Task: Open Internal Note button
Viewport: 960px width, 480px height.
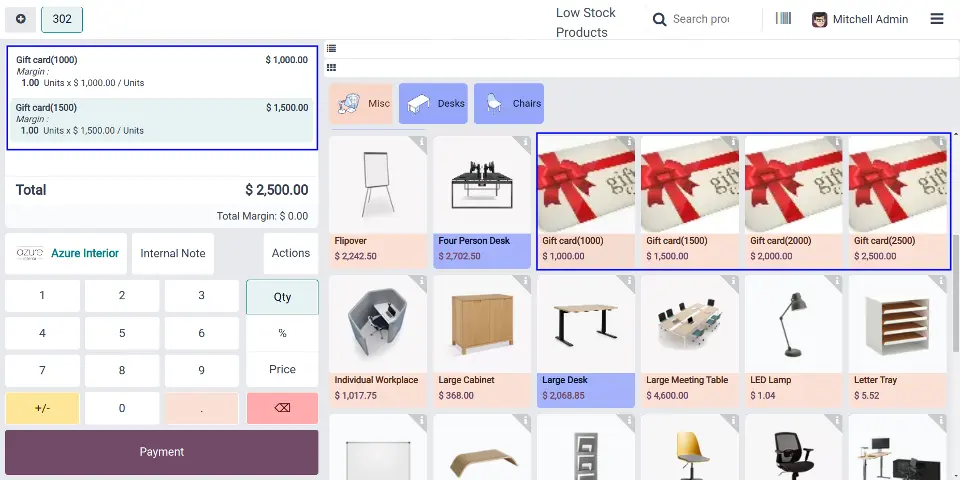Action: (173, 253)
